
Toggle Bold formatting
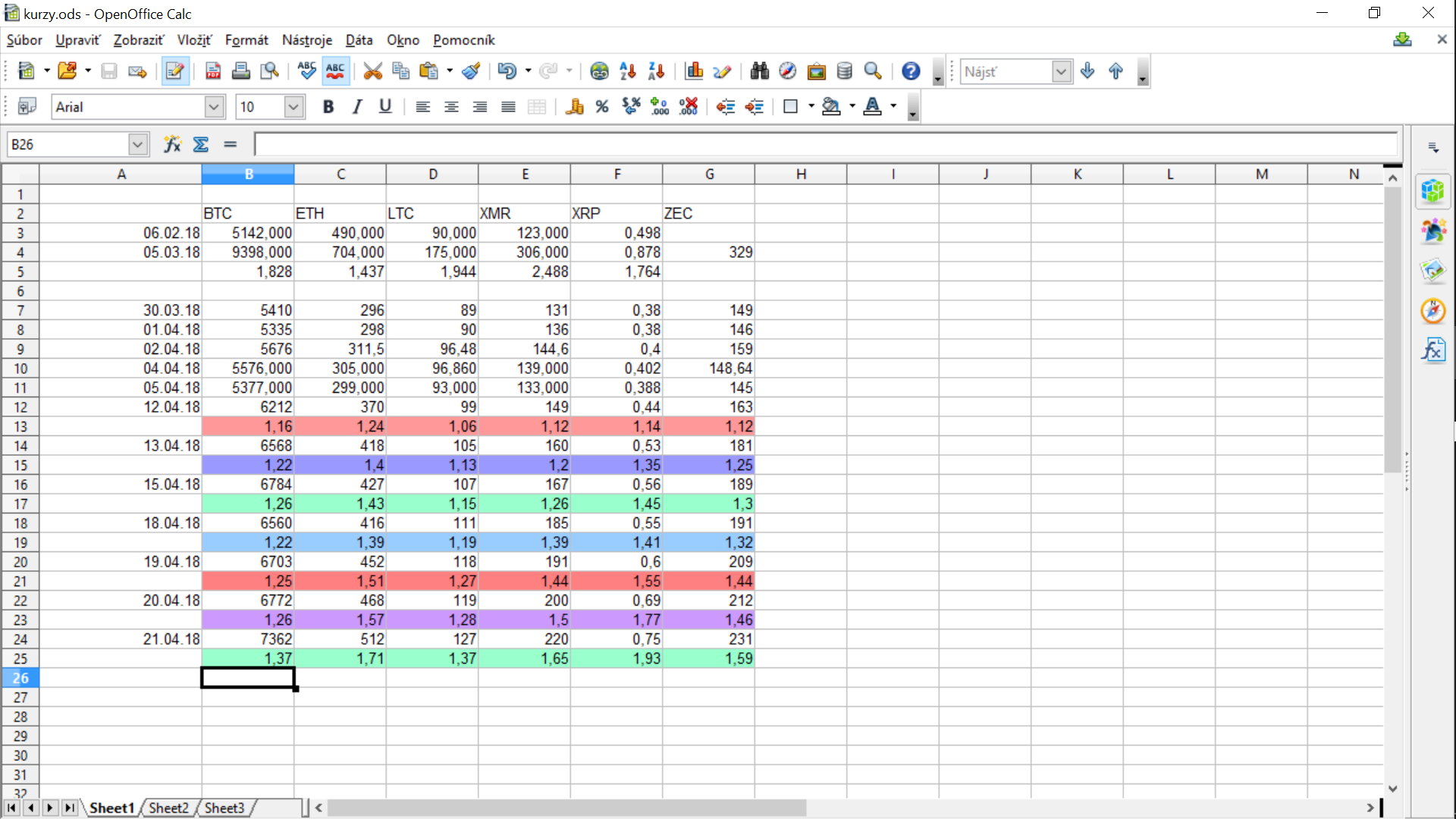(328, 107)
